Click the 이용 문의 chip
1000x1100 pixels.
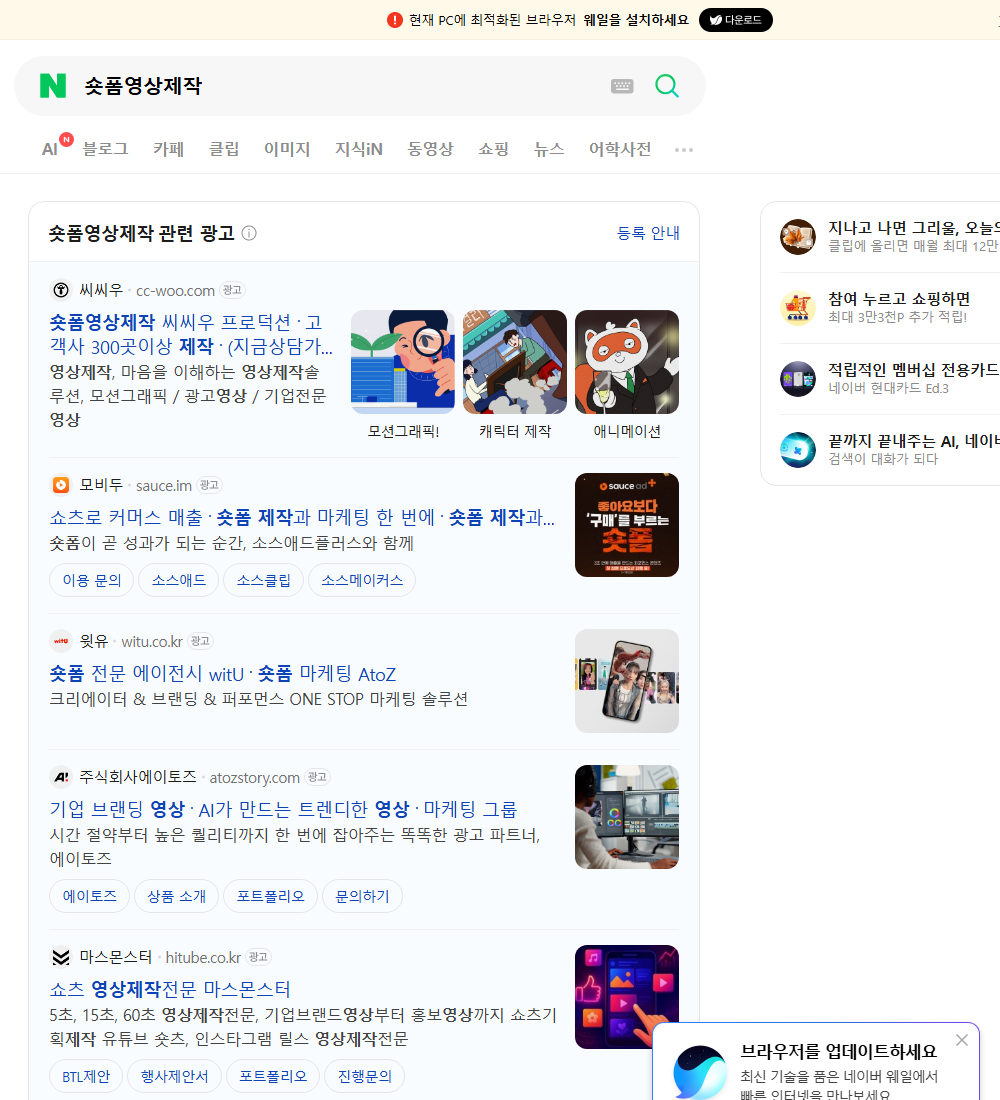pos(92,580)
